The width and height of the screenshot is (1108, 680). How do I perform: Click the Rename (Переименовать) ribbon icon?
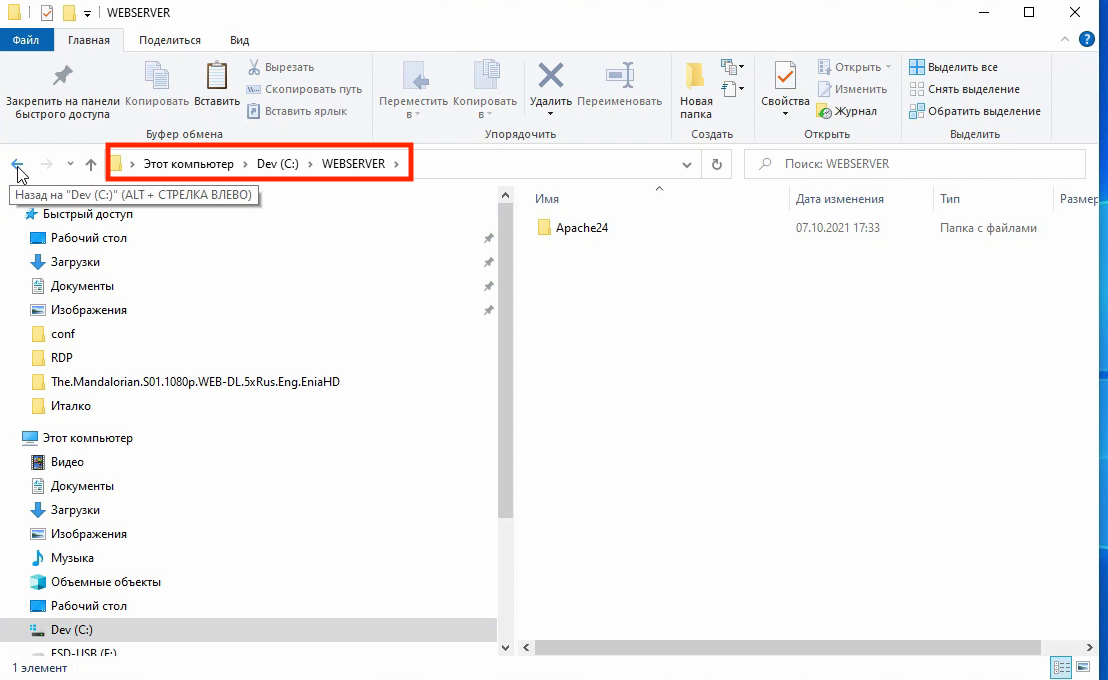click(620, 76)
